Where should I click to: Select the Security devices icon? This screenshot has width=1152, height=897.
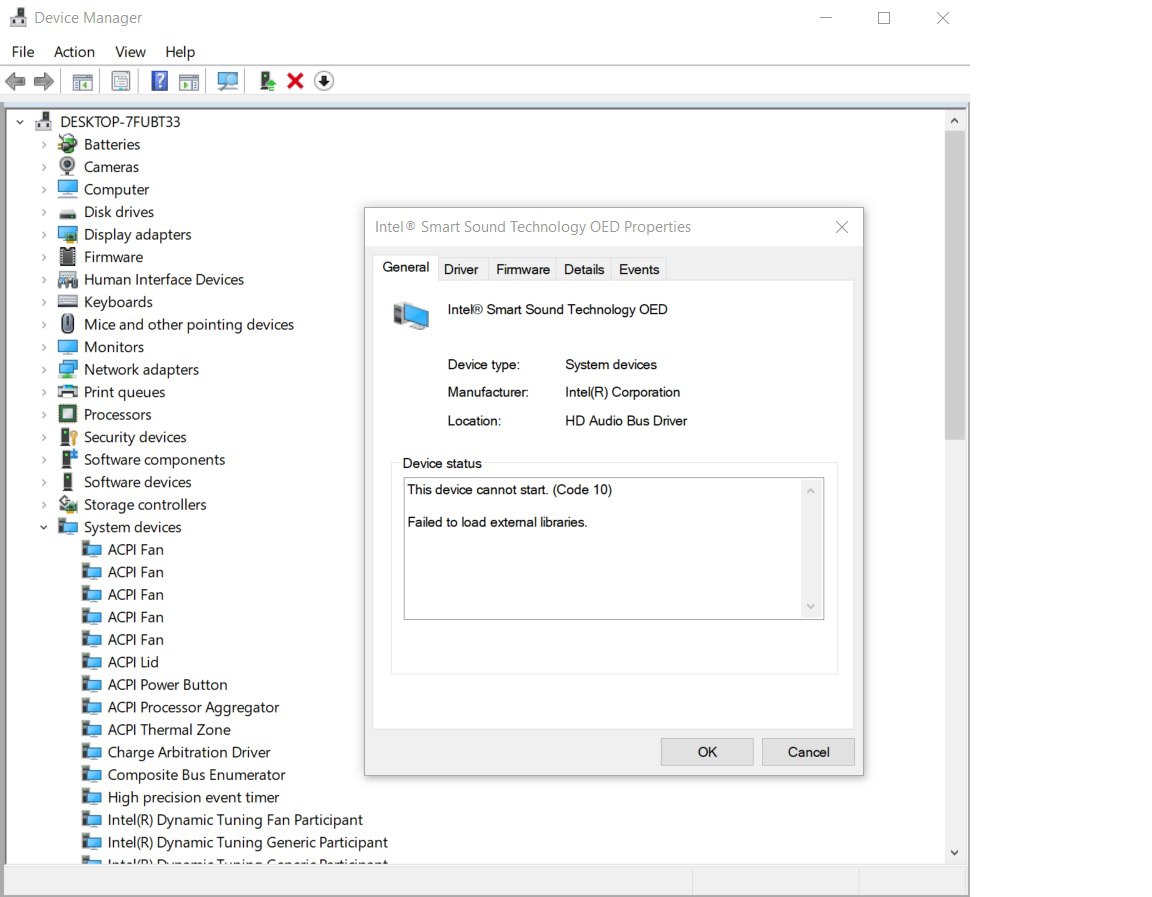pyautogui.click(x=68, y=437)
